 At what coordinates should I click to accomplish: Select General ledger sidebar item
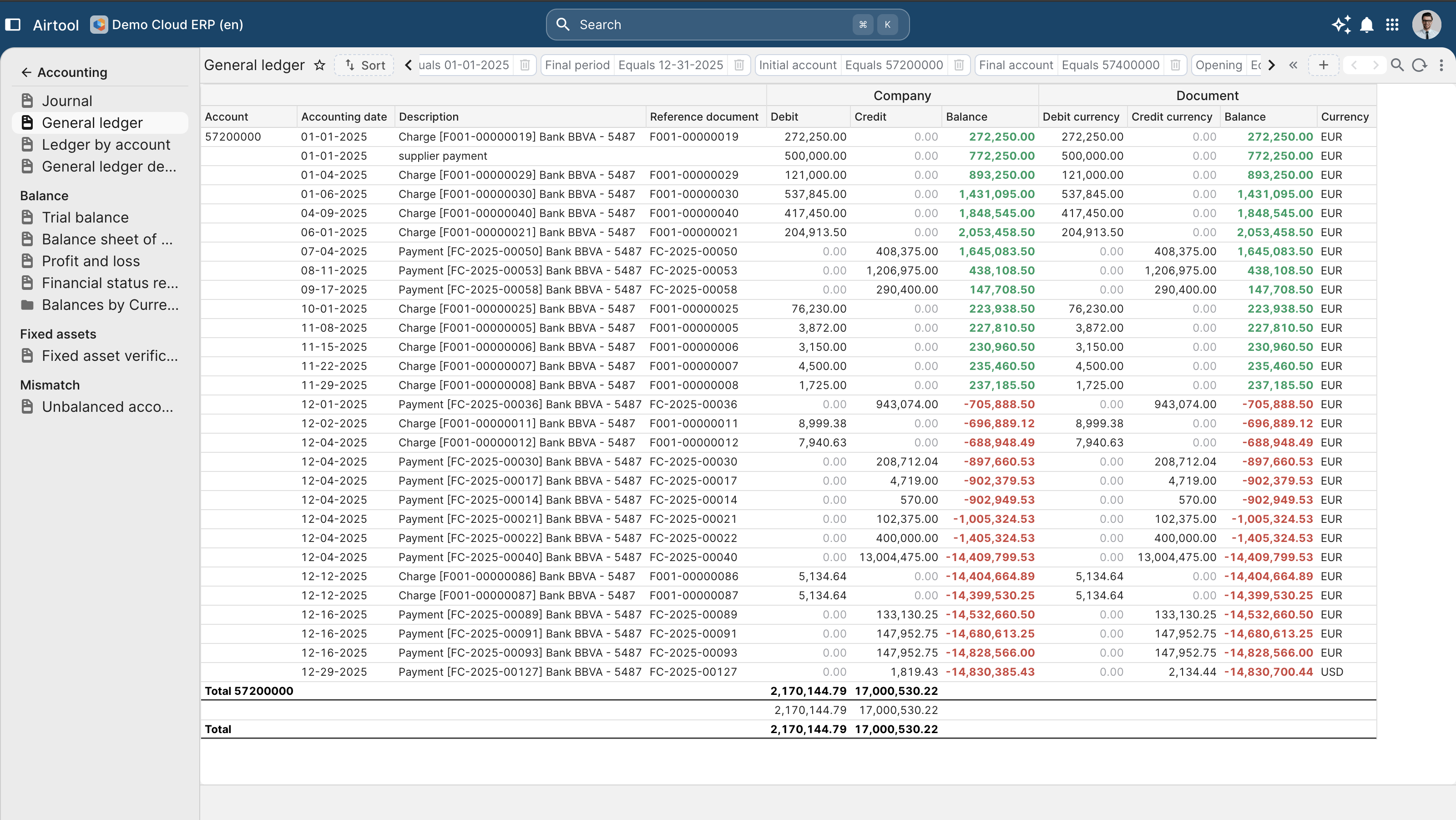(100, 122)
